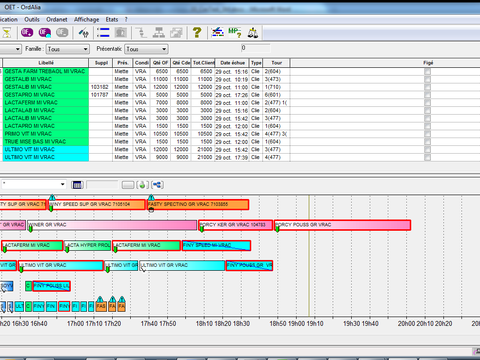
Task: Select the FINY SPEED MI VRAC cyan bar
Action: [x=216, y=246]
